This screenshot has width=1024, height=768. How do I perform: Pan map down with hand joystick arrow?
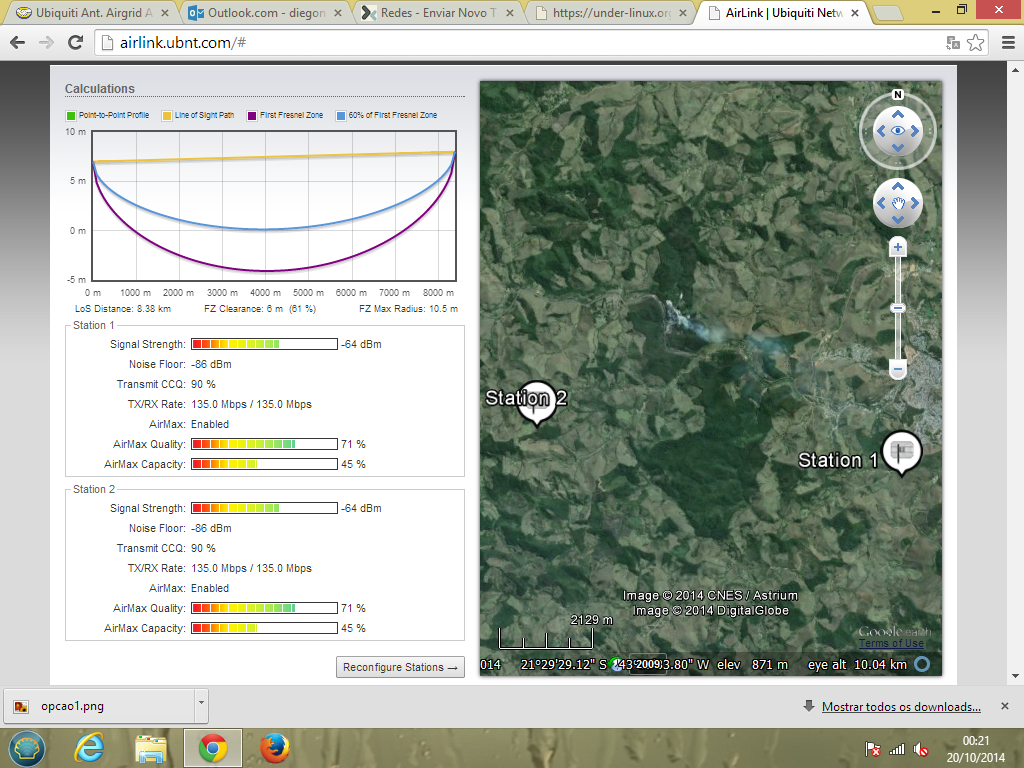click(x=897, y=219)
